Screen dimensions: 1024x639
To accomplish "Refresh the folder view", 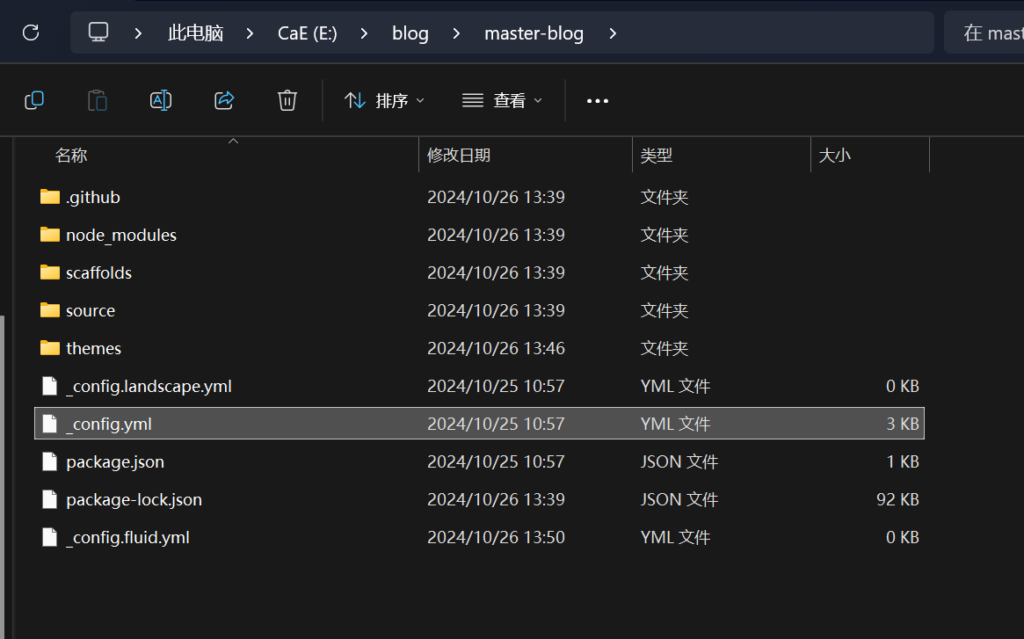I will click(x=29, y=32).
